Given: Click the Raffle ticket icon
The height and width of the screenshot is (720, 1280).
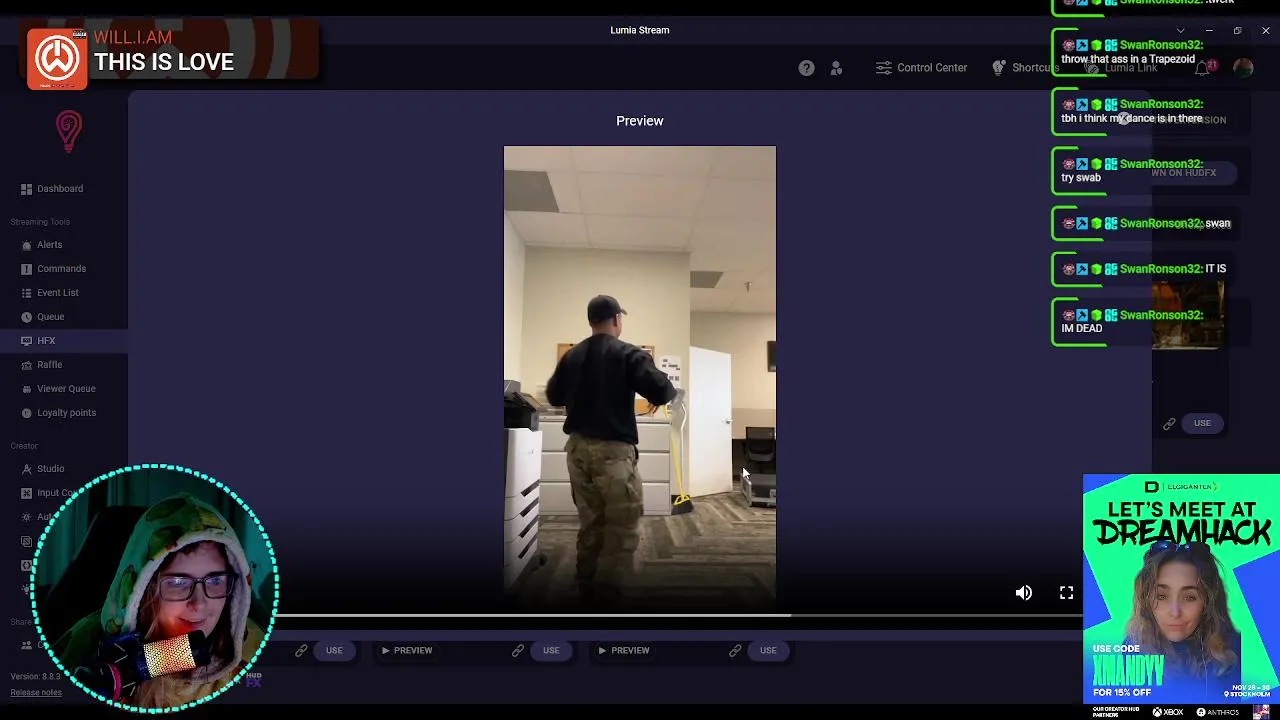Looking at the screenshot, I should 27,364.
